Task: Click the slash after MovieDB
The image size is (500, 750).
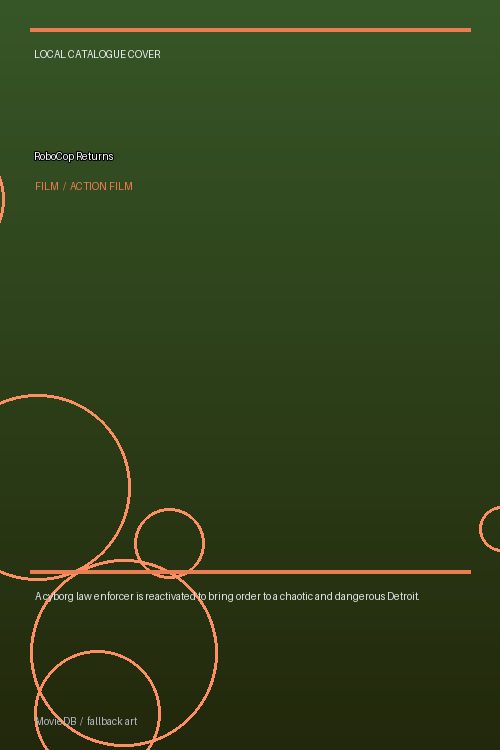Action: pyautogui.click(x=81, y=721)
